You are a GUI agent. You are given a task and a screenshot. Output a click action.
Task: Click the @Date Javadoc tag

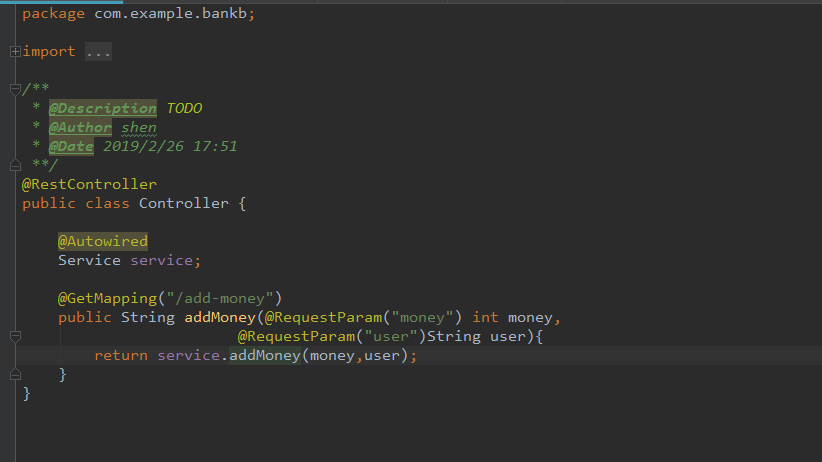tap(71, 146)
